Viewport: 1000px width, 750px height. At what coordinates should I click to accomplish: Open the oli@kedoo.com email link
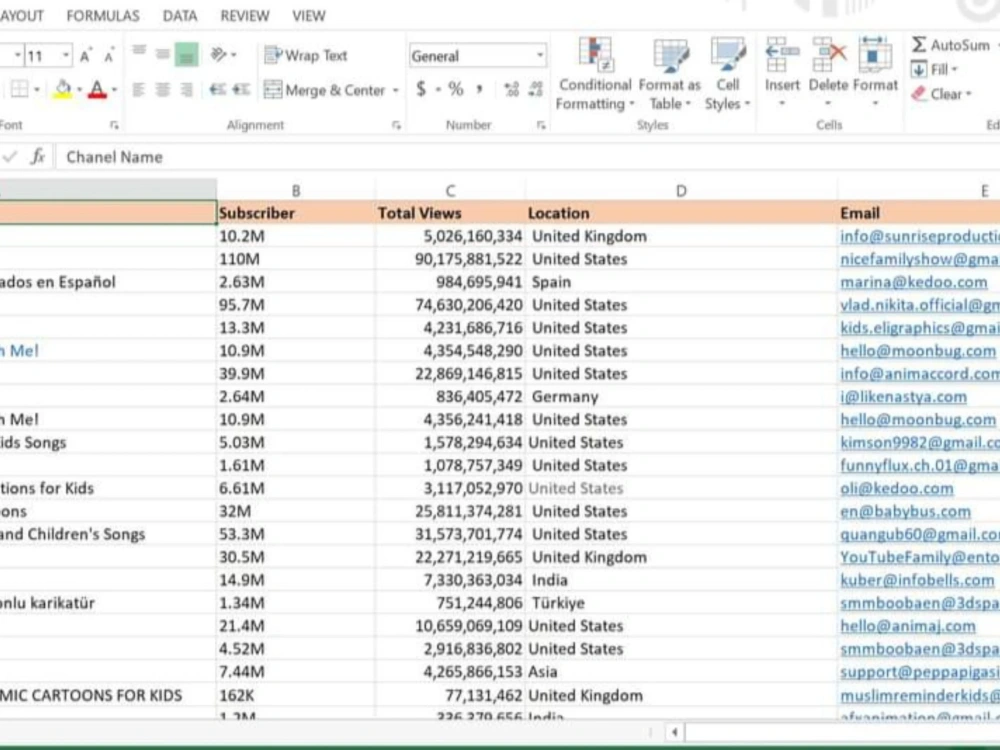coord(897,489)
